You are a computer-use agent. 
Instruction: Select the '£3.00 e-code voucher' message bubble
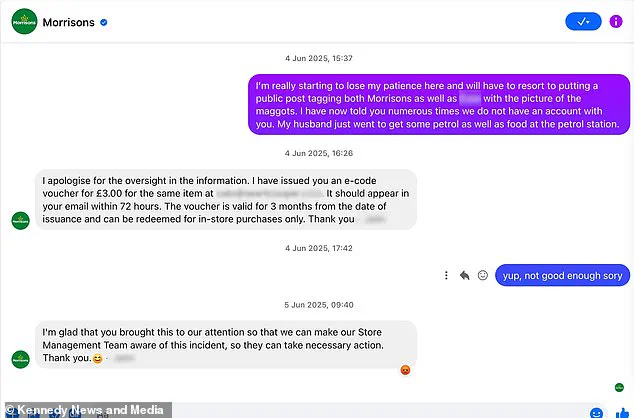(226, 200)
